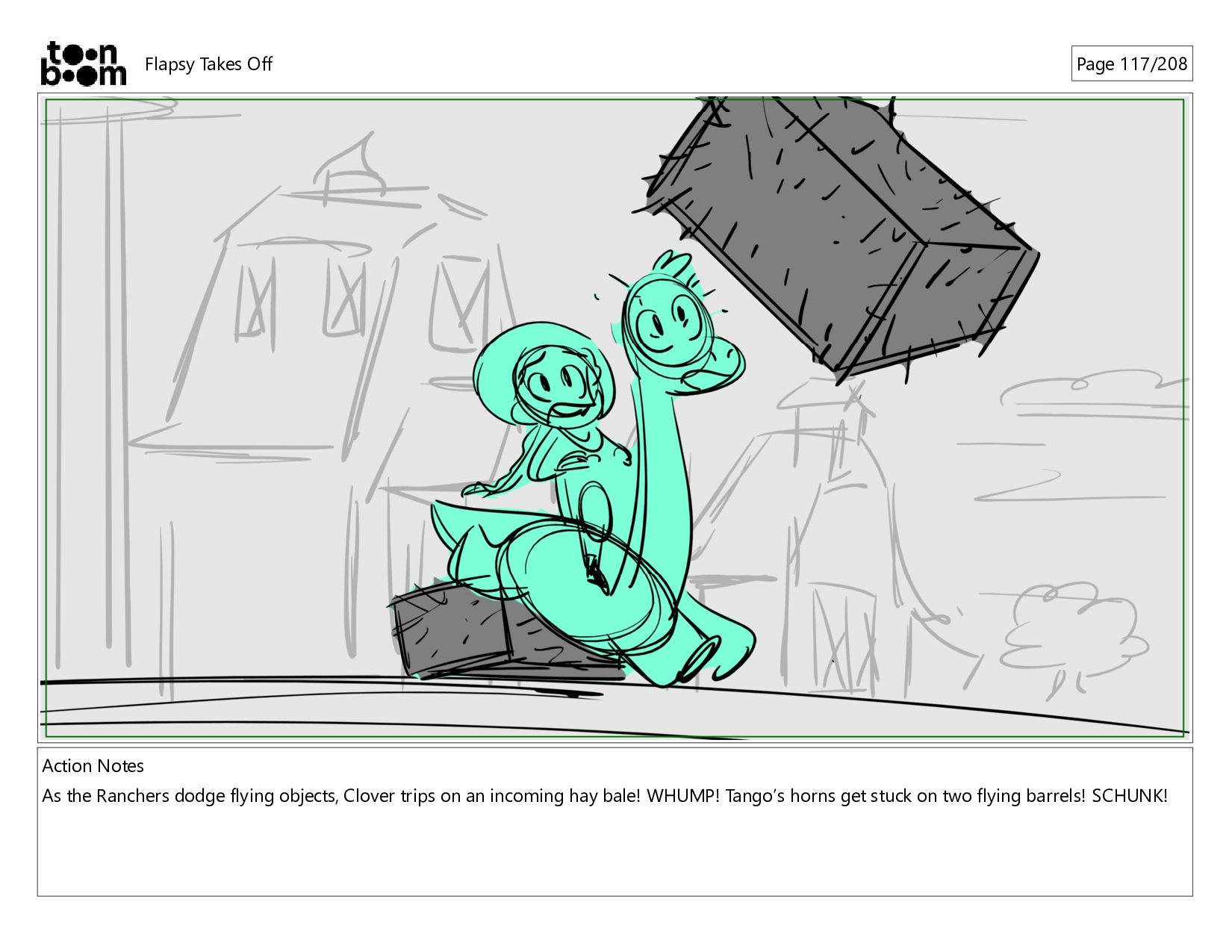Image resolution: width=1232 pixels, height=952 pixels.
Task: Click the action notes sentence starting 'As the Ranchers'
Action: pos(604,796)
